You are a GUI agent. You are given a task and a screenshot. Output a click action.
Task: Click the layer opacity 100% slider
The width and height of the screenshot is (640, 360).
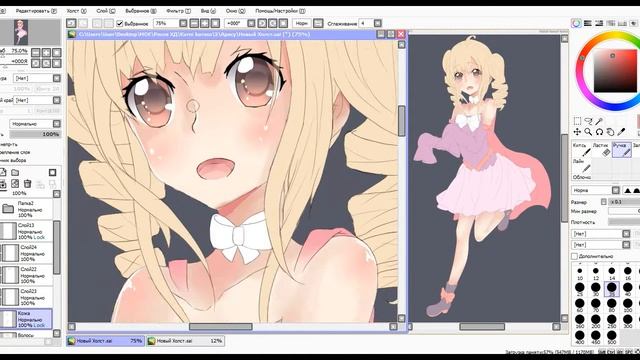[x=35, y=134]
